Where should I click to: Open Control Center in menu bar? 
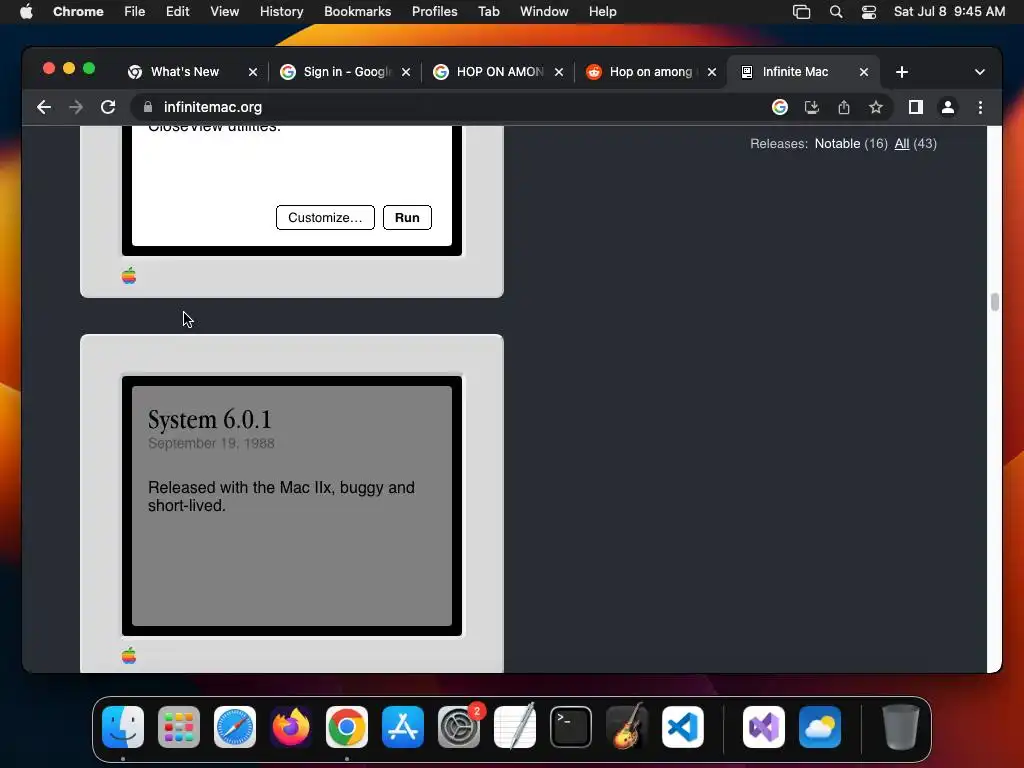click(x=869, y=12)
